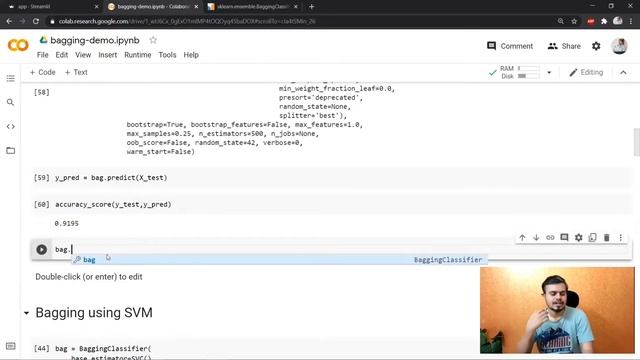Switch to the sklearn BaggingClassifier browser tab

[x=252, y=7]
